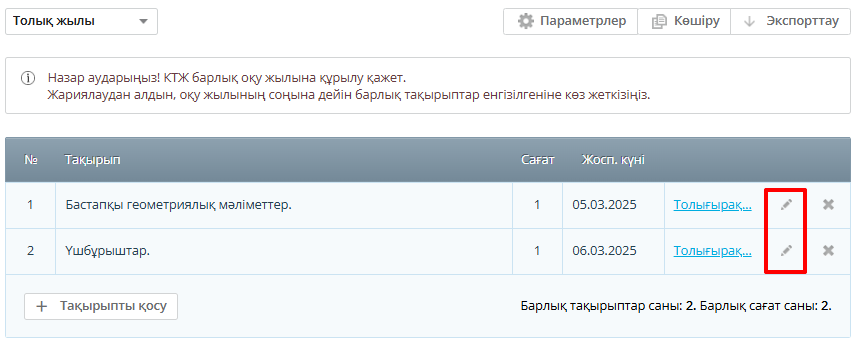Select the date 05.03.2025 cell
Screen dimensions: 867x361
click(604, 205)
